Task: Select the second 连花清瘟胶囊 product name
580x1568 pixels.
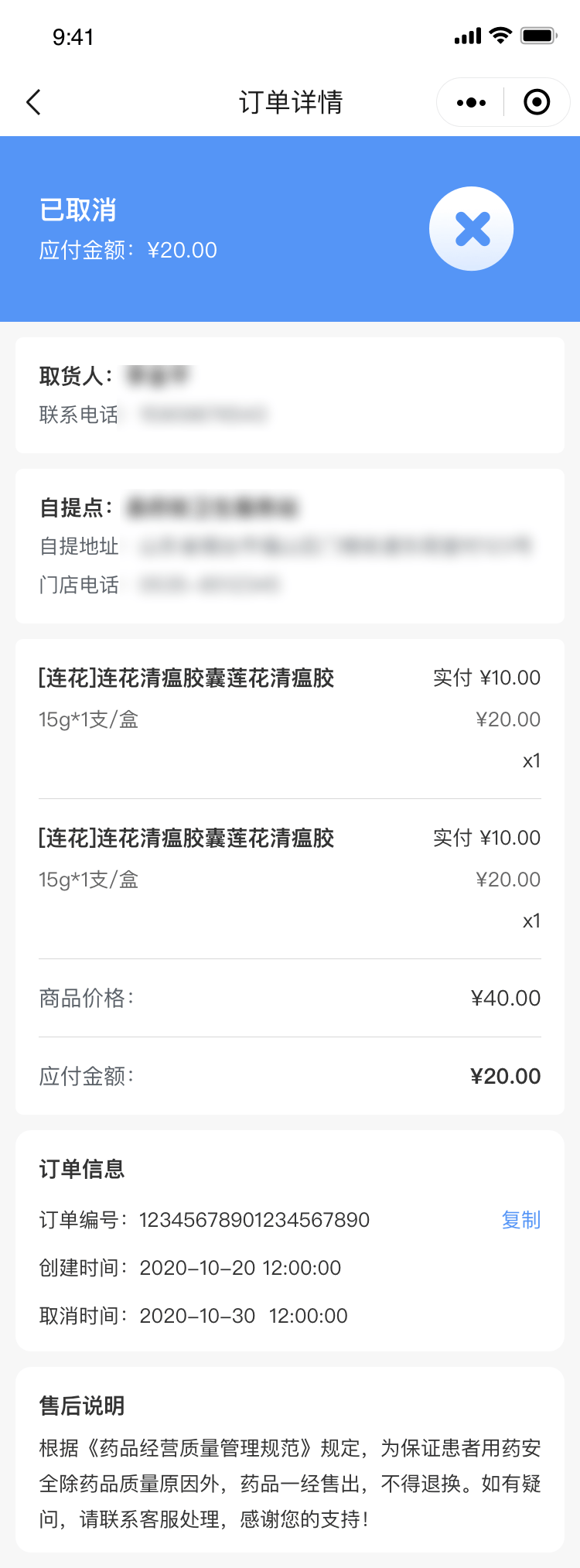Action: point(186,839)
